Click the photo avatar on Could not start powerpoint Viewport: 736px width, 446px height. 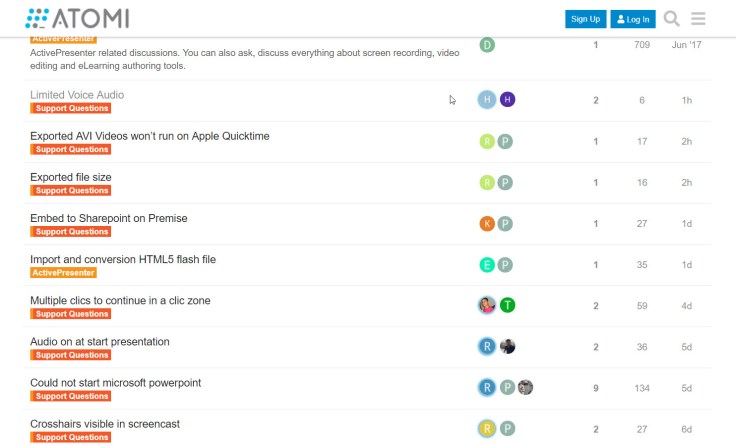point(525,388)
